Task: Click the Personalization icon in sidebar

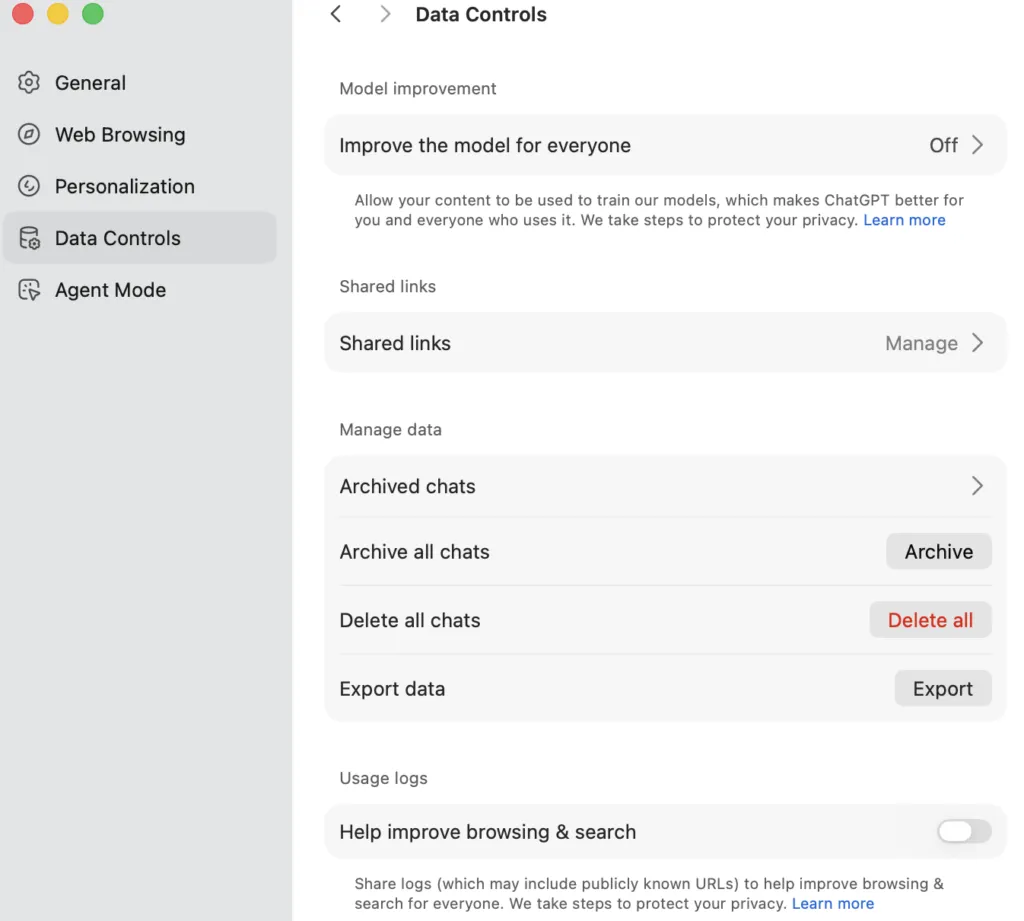Action: [29, 186]
